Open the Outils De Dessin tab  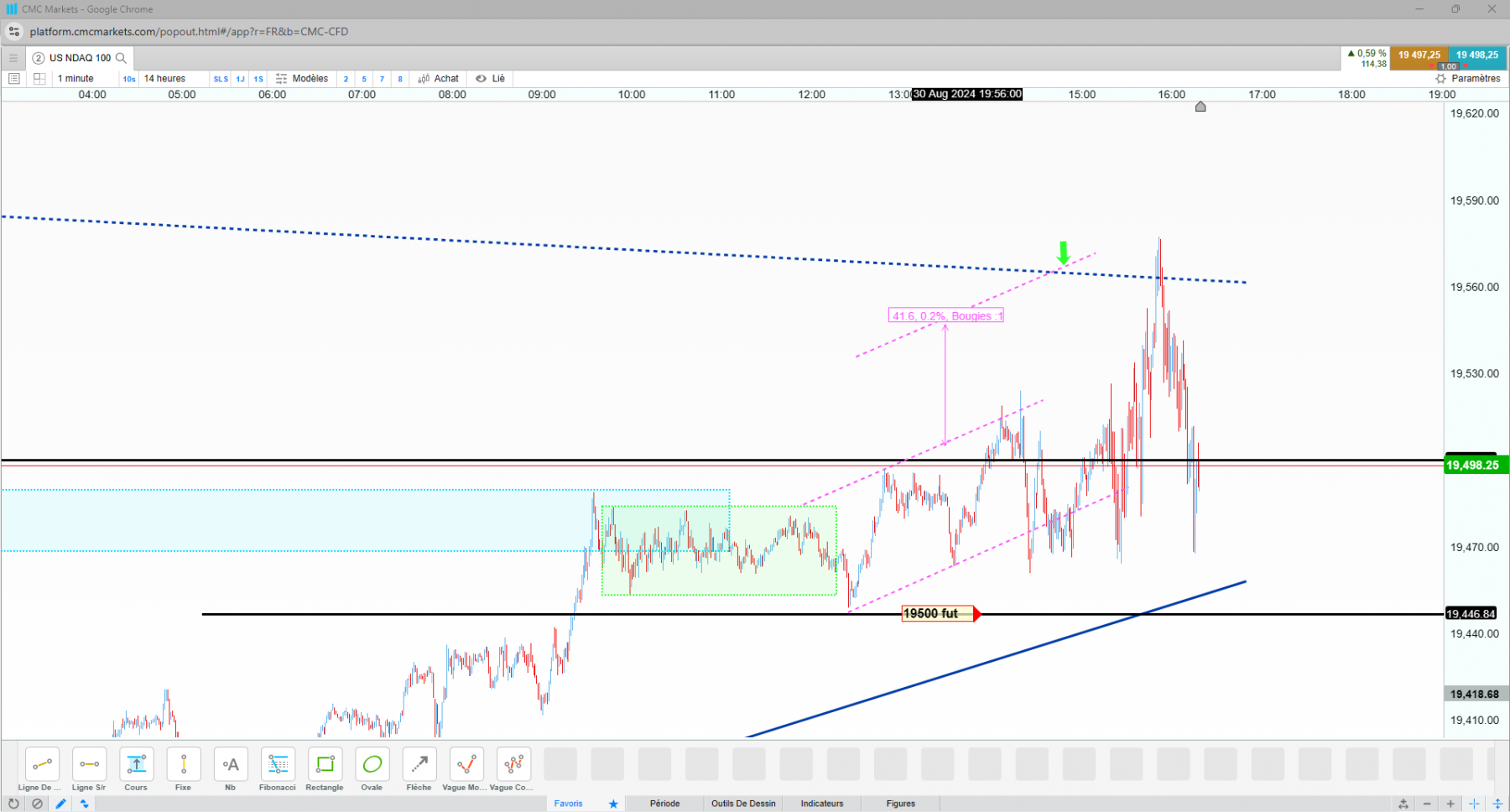[743, 804]
